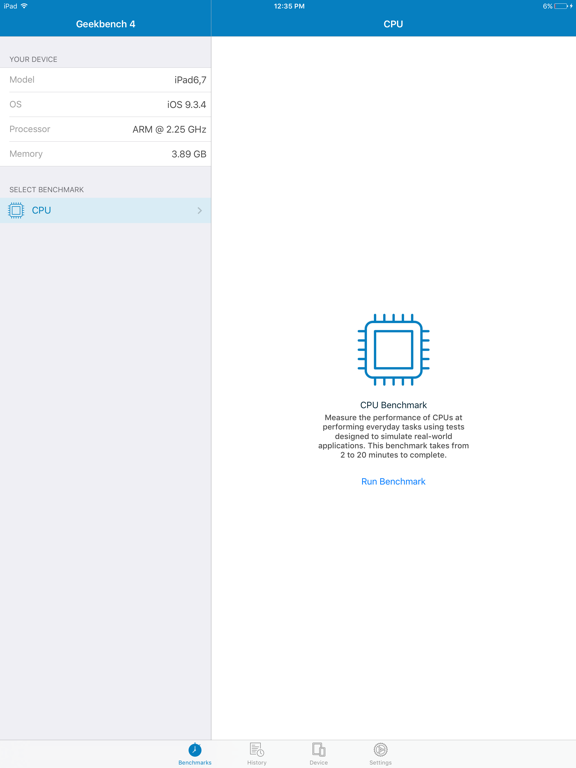576x768 pixels.
Task: Click the Memory label
Action: 26,154
